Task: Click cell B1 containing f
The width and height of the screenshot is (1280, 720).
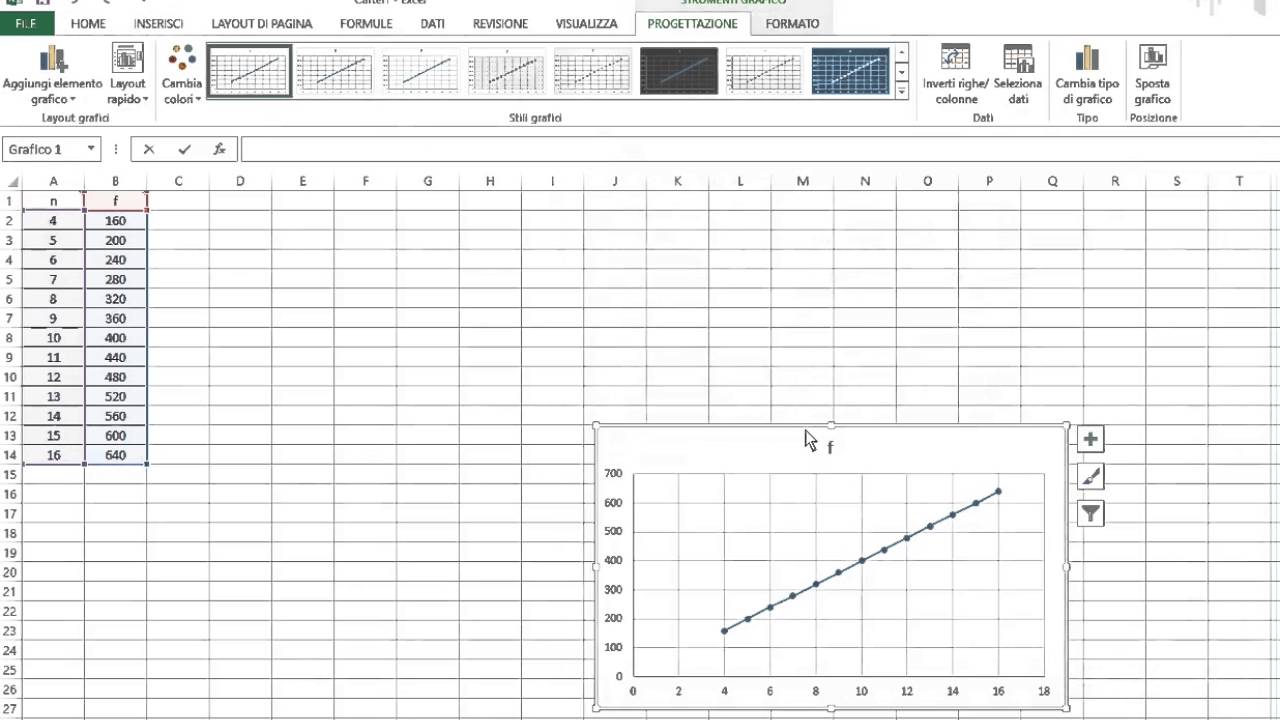Action: pyautogui.click(x=115, y=201)
